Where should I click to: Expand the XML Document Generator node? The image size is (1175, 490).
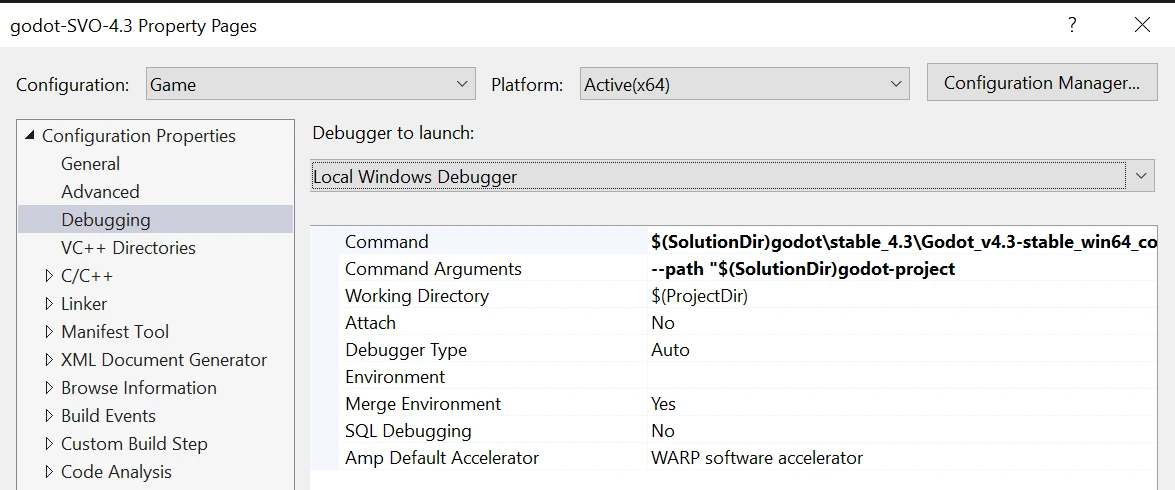[x=50, y=360]
